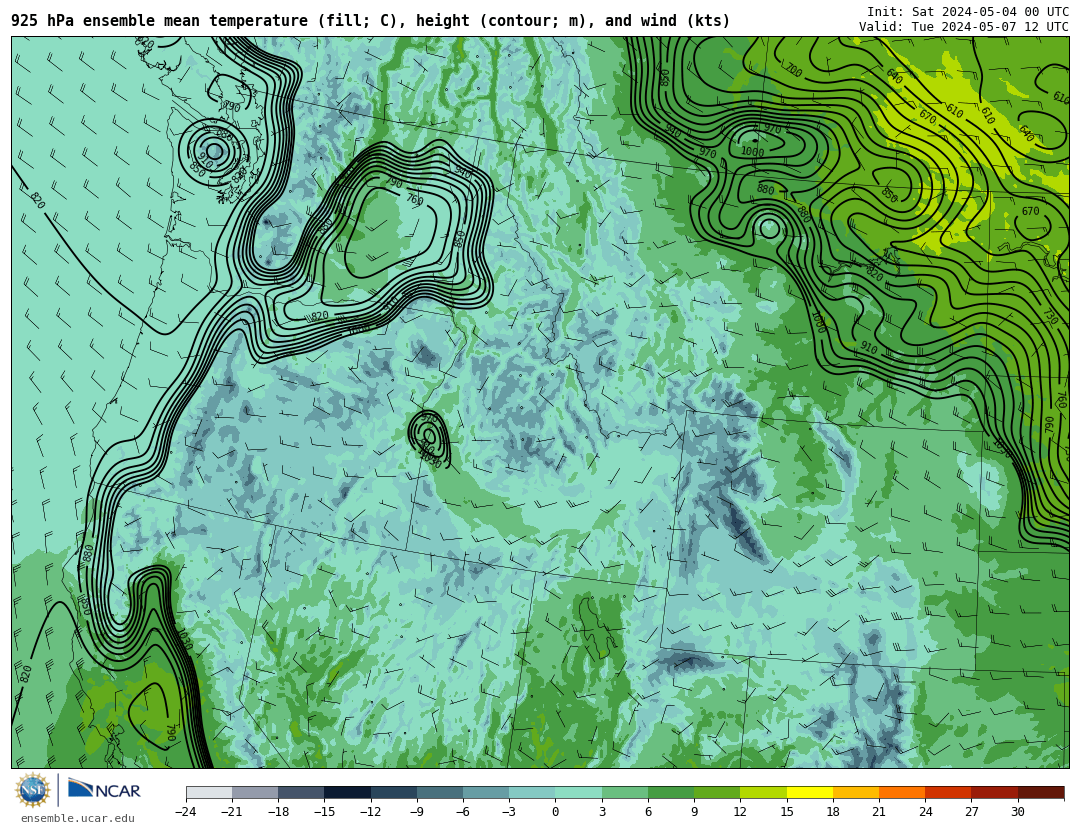
Task: Click the -15 colorbar tick label
Action: (324, 812)
